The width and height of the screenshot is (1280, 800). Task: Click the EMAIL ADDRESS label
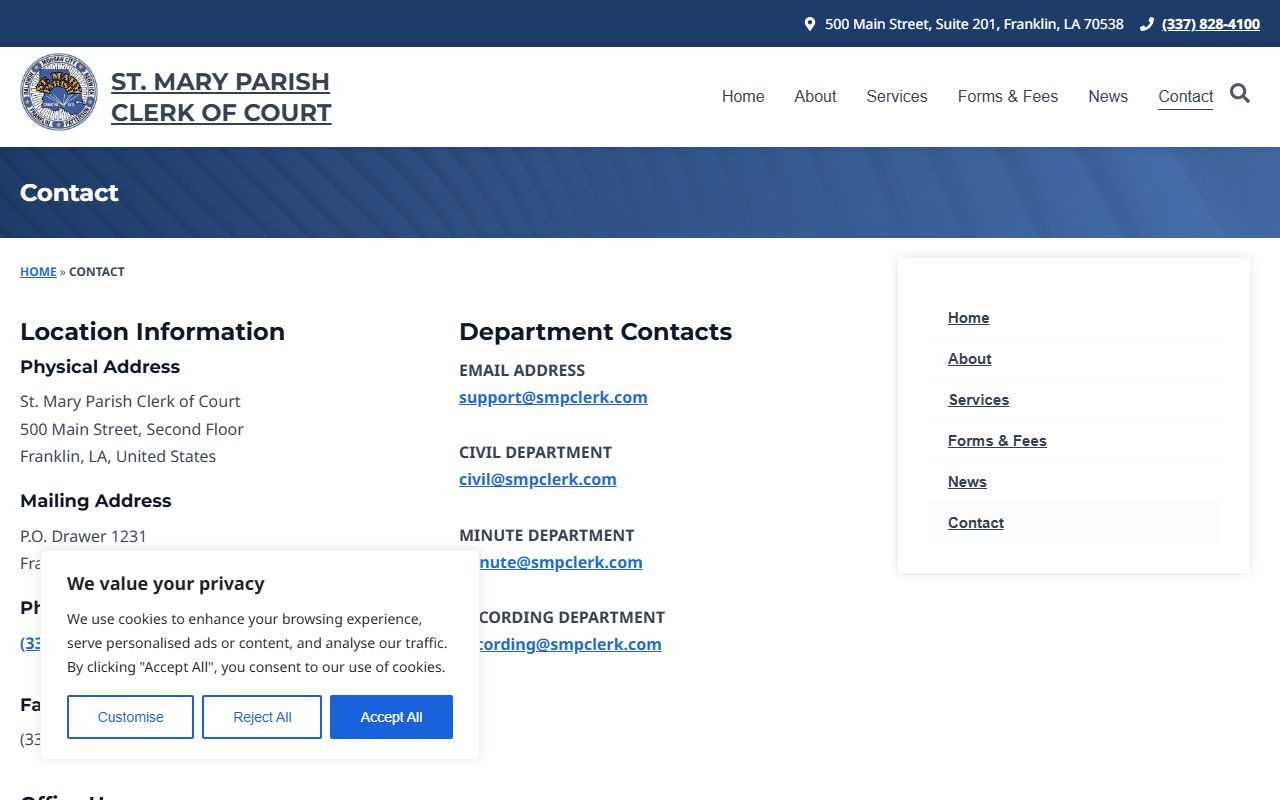coord(522,370)
